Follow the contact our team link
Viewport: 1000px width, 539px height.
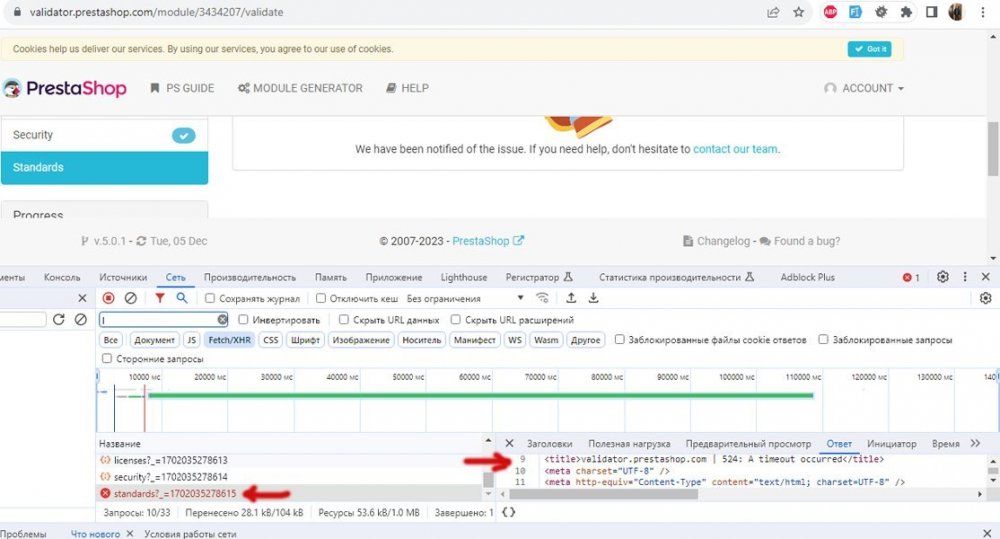point(735,149)
